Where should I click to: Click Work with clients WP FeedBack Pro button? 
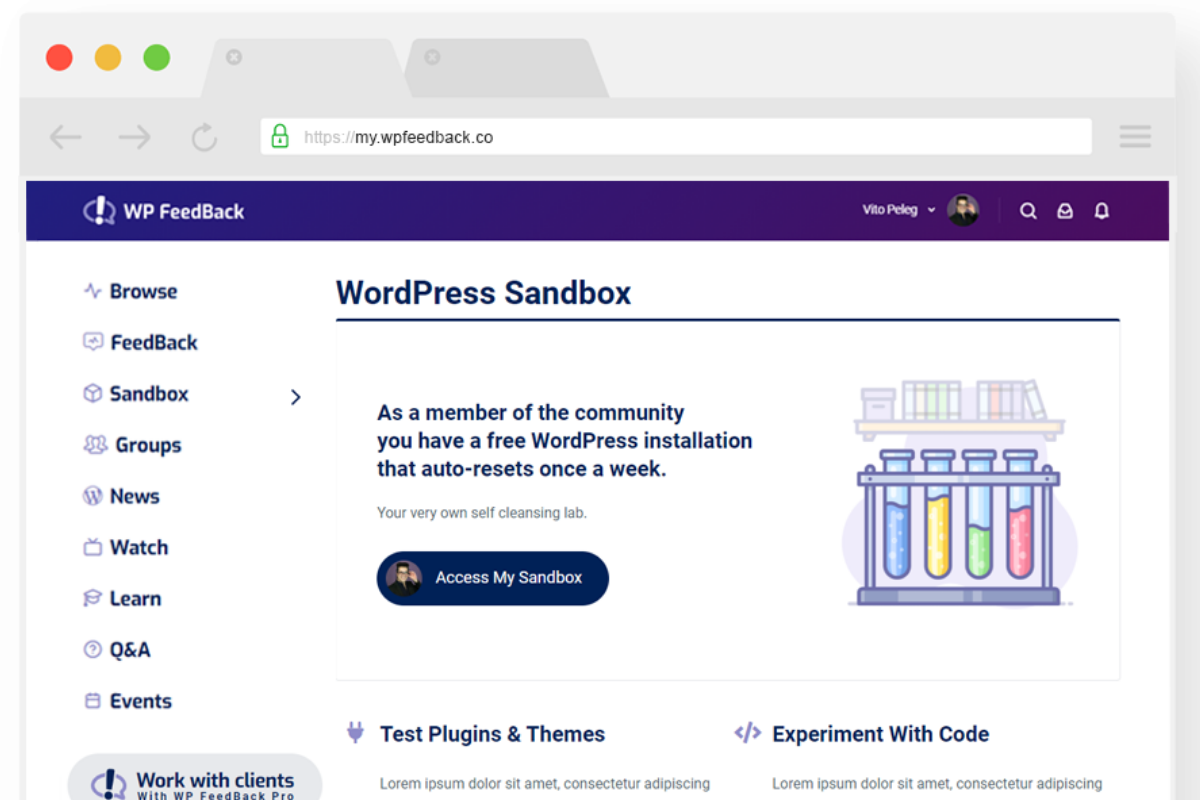coord(195,778)
